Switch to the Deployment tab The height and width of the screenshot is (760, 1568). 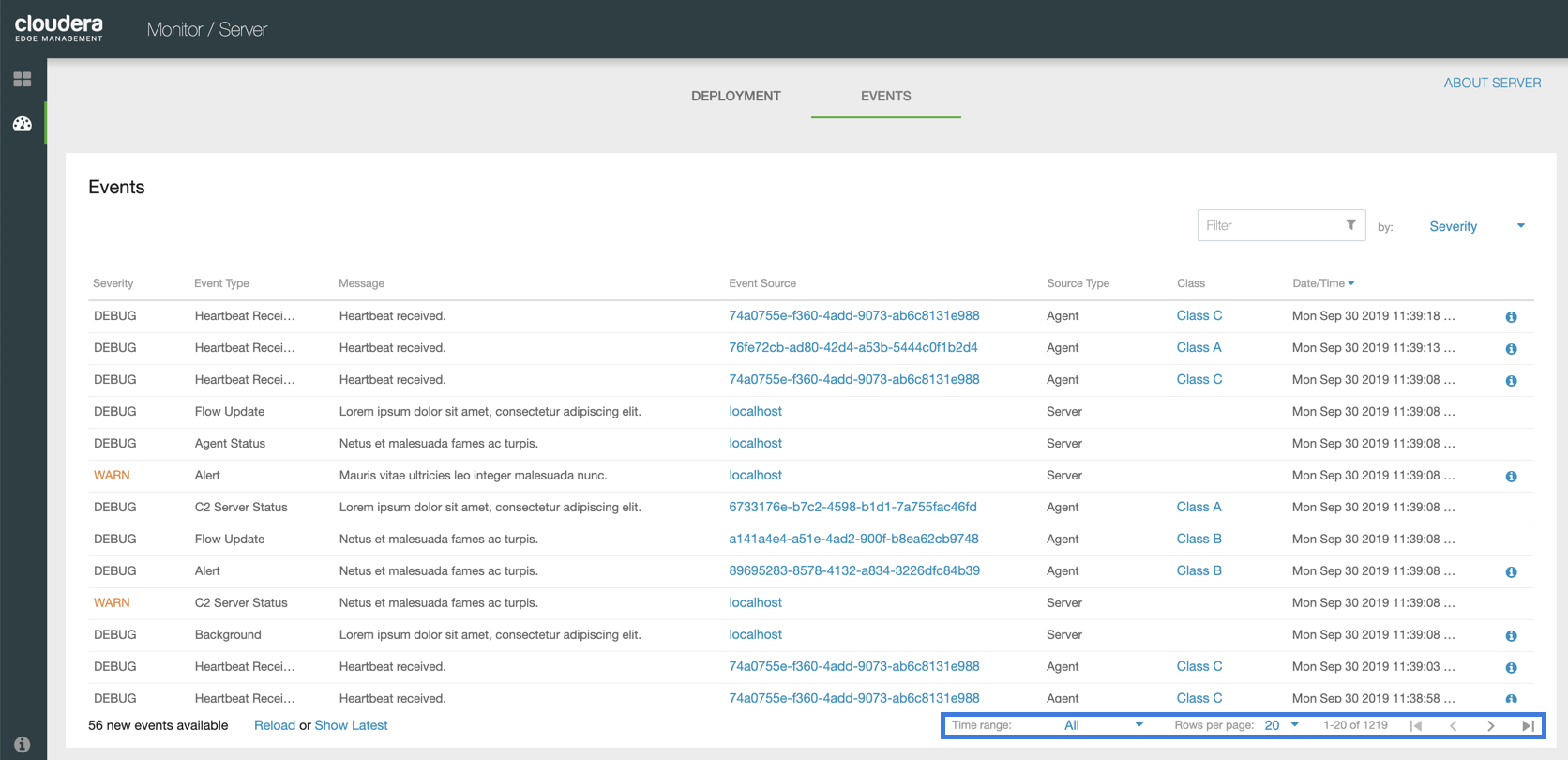[x=735, y=96]
